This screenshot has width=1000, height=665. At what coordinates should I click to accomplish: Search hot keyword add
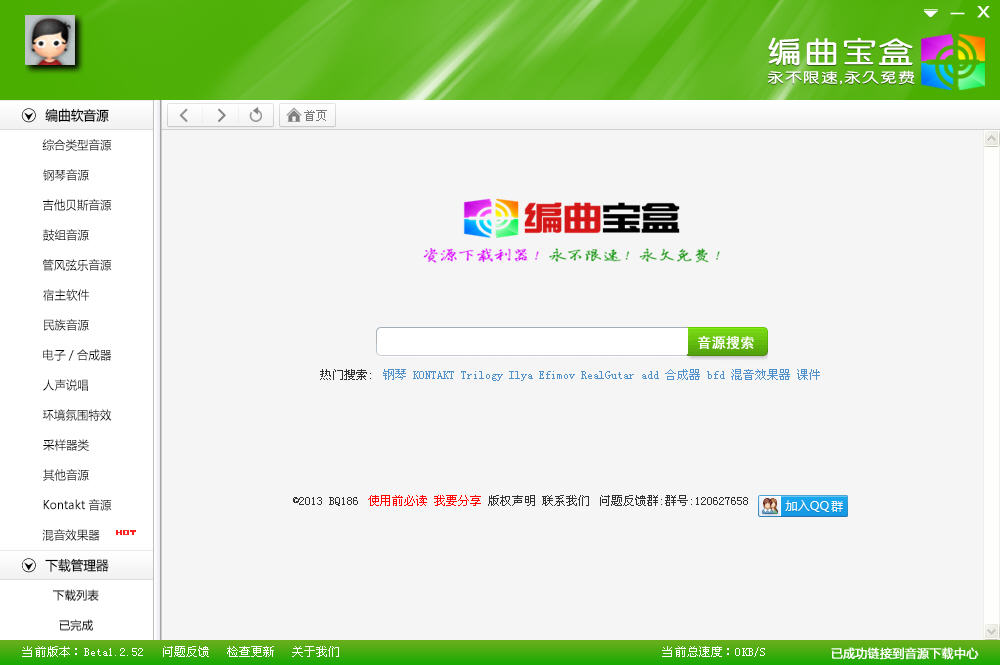(650, 375)
